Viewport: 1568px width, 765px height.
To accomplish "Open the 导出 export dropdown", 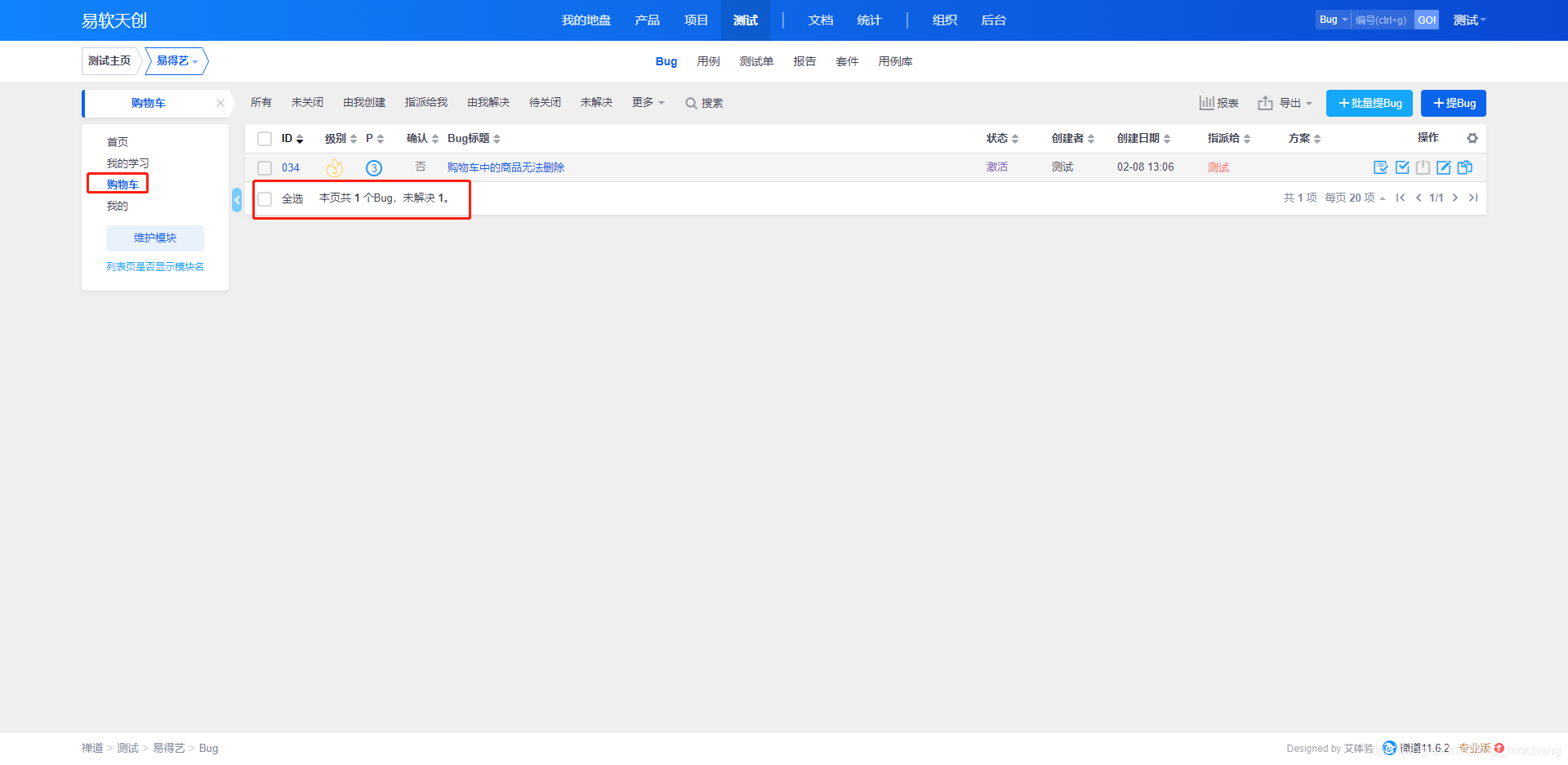I will click(x=1285, y=103).
